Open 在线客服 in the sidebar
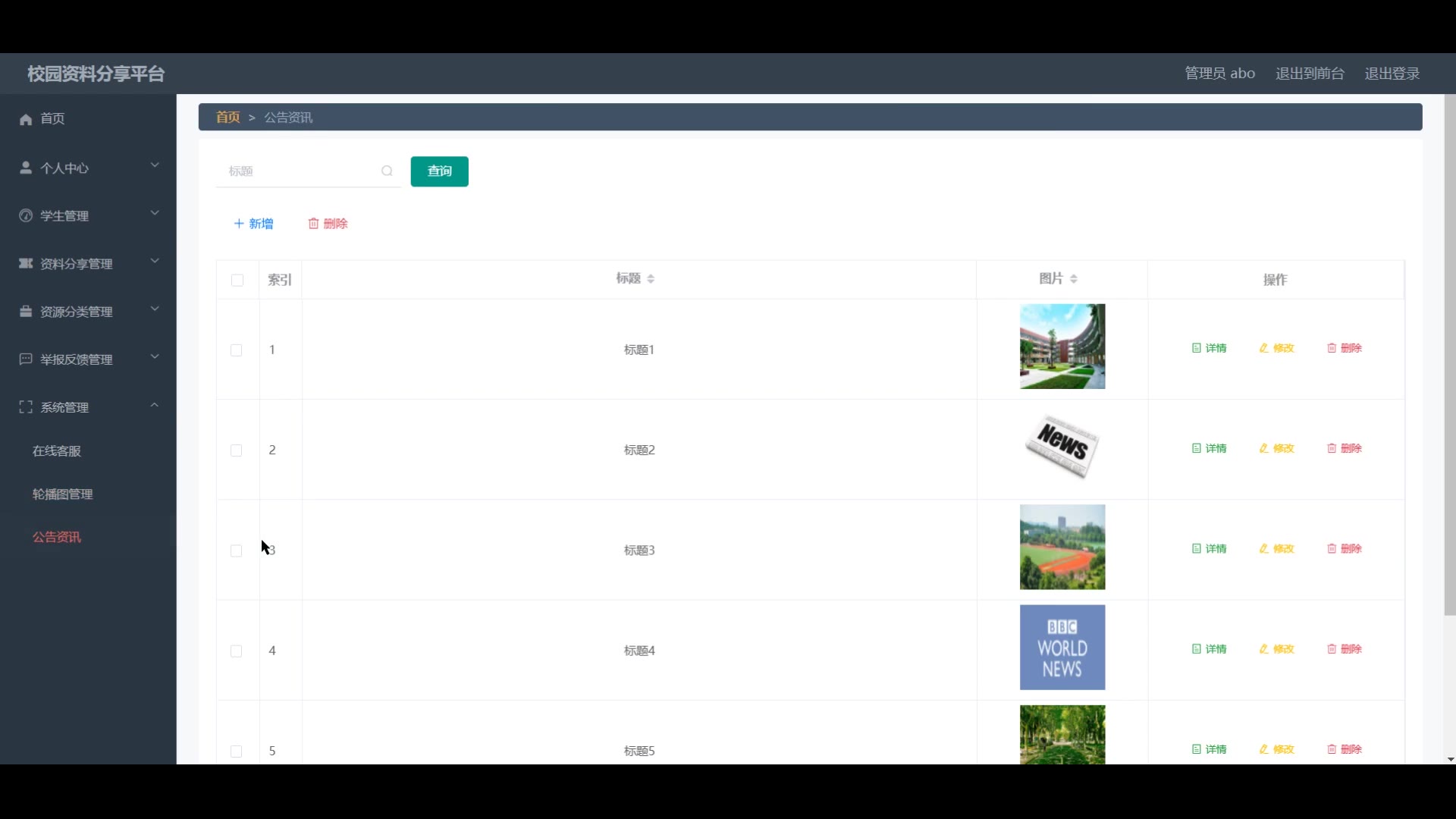Viewport: 1456px width, 819px height. tap(57, 451)
